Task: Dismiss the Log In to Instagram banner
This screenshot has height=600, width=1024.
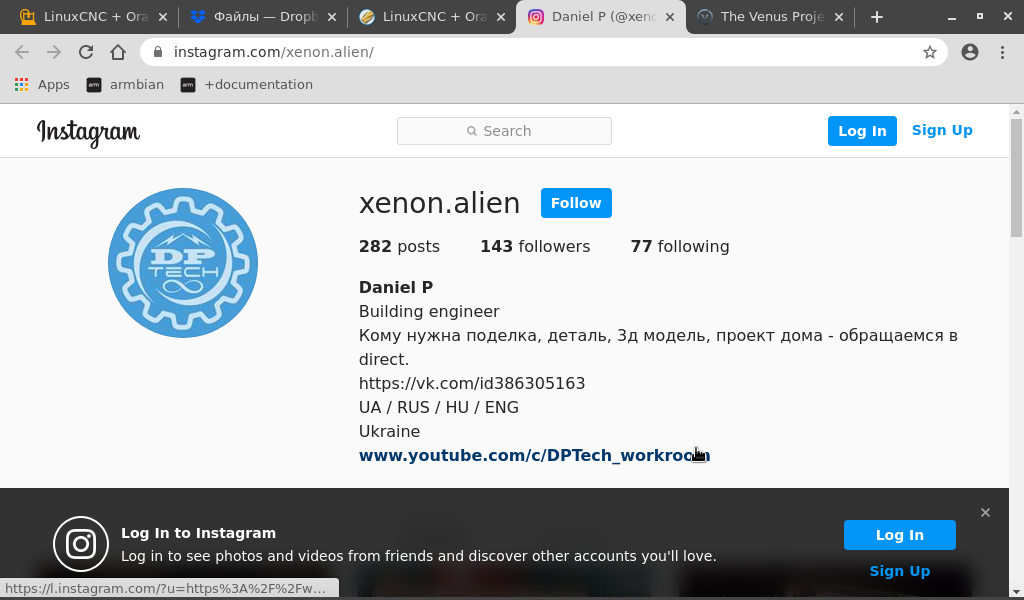Action: click(985, 513)
